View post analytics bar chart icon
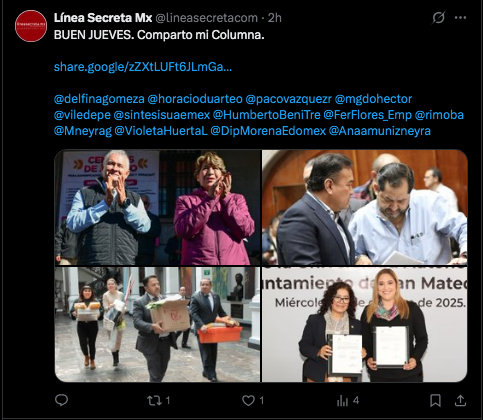 342,400
